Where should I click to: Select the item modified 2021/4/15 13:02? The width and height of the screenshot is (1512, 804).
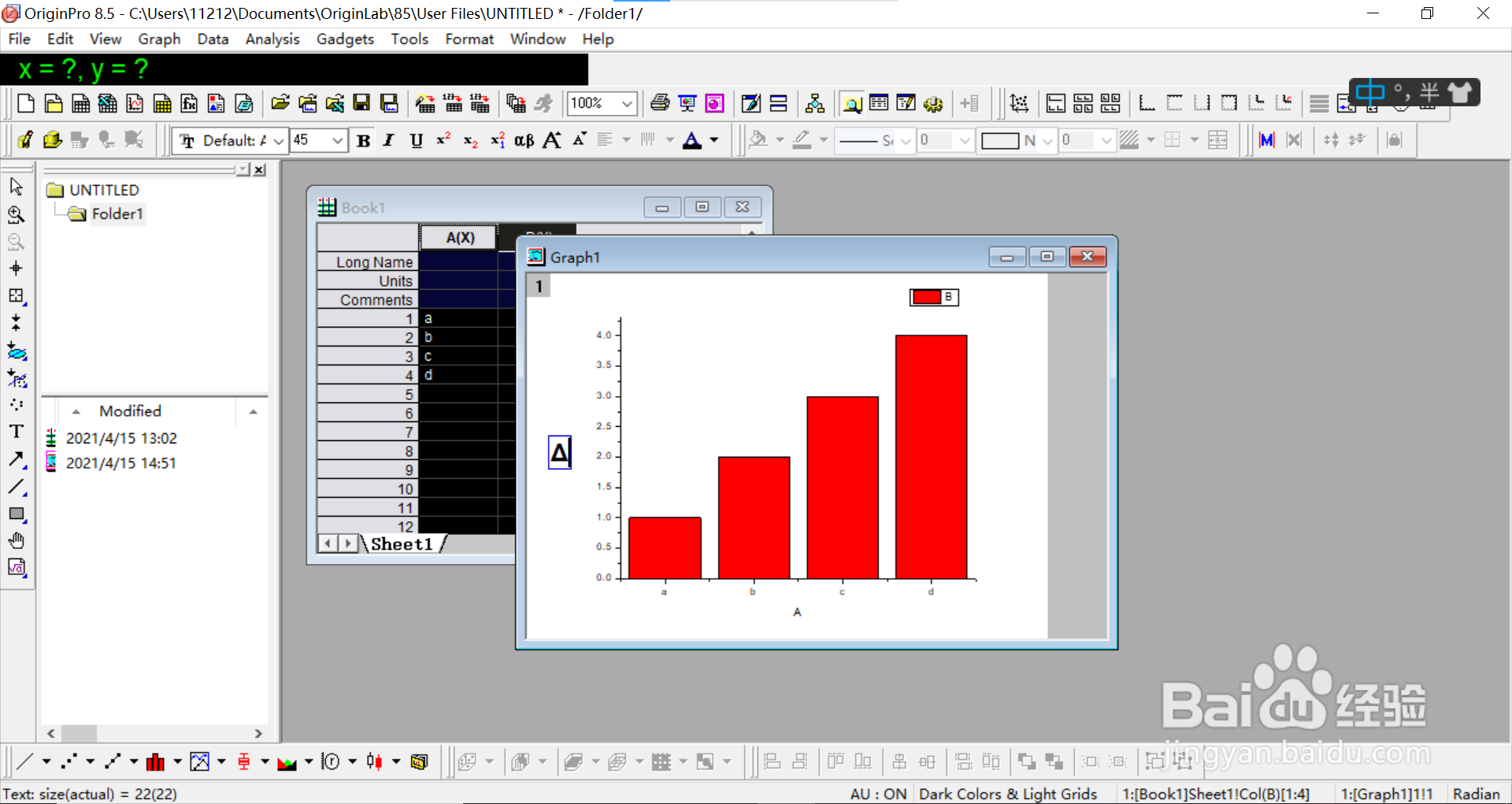tap(121, 438)
